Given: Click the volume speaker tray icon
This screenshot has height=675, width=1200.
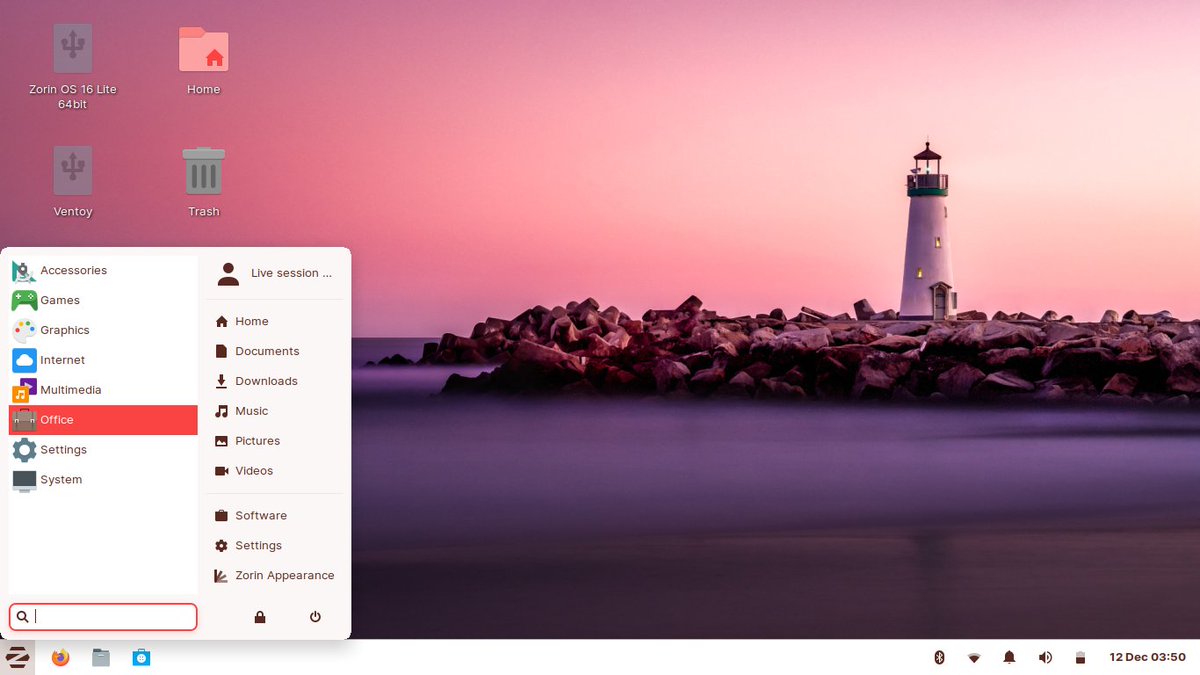Looking at the screenshot, I should 1045,657.
